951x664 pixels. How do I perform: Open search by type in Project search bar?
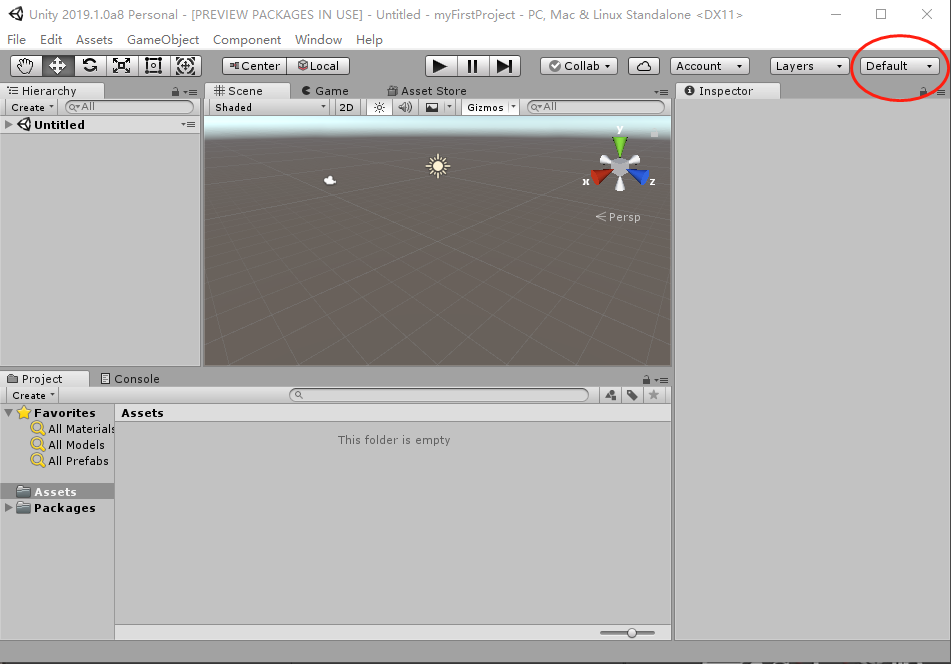coord(611,395)
